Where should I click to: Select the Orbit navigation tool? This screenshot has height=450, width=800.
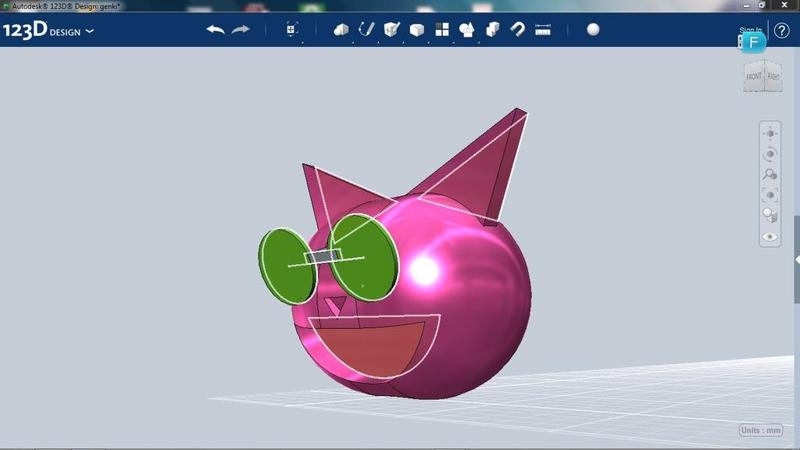(x=770, y=154)
